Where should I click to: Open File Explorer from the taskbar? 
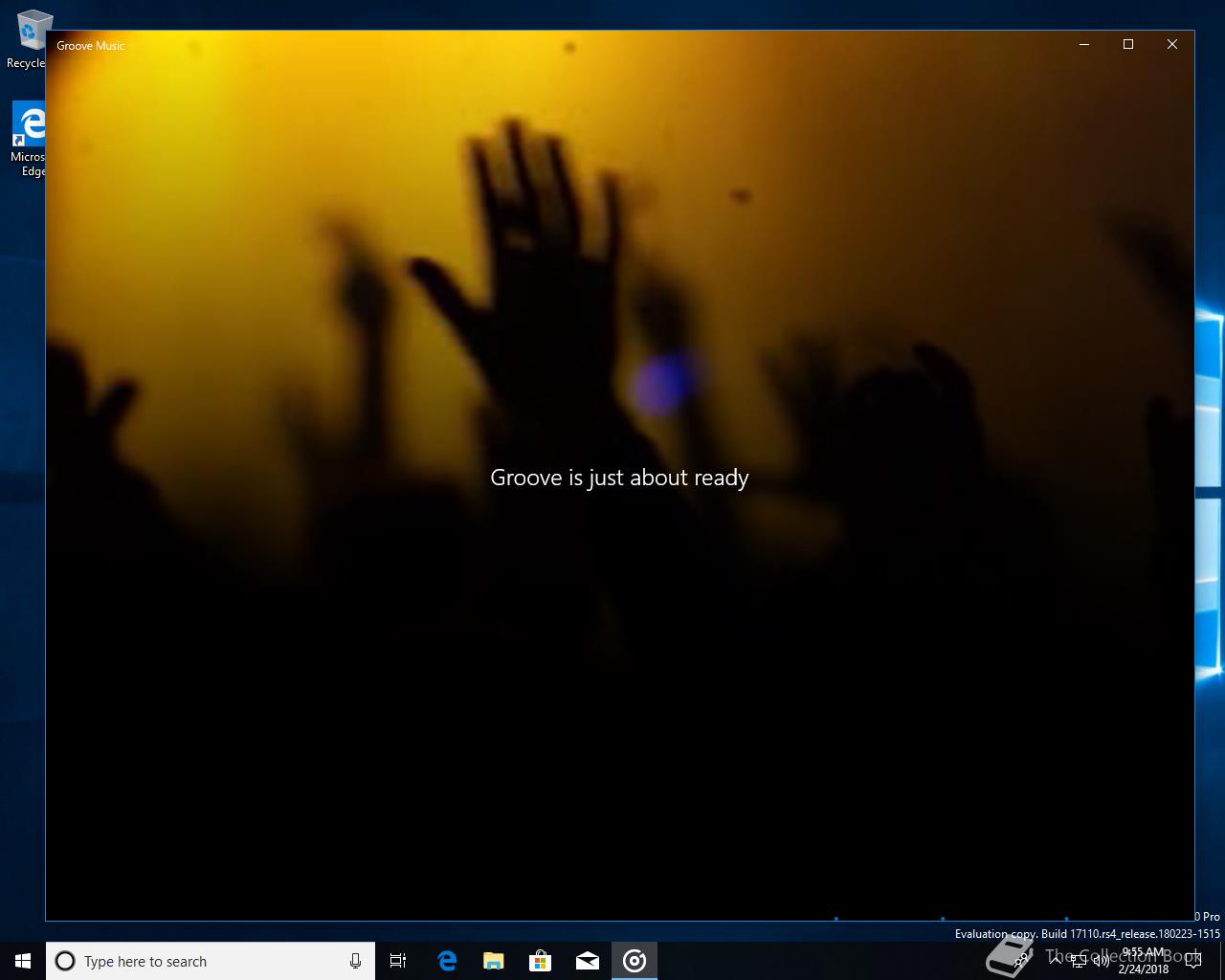click(x=494, y=961)
